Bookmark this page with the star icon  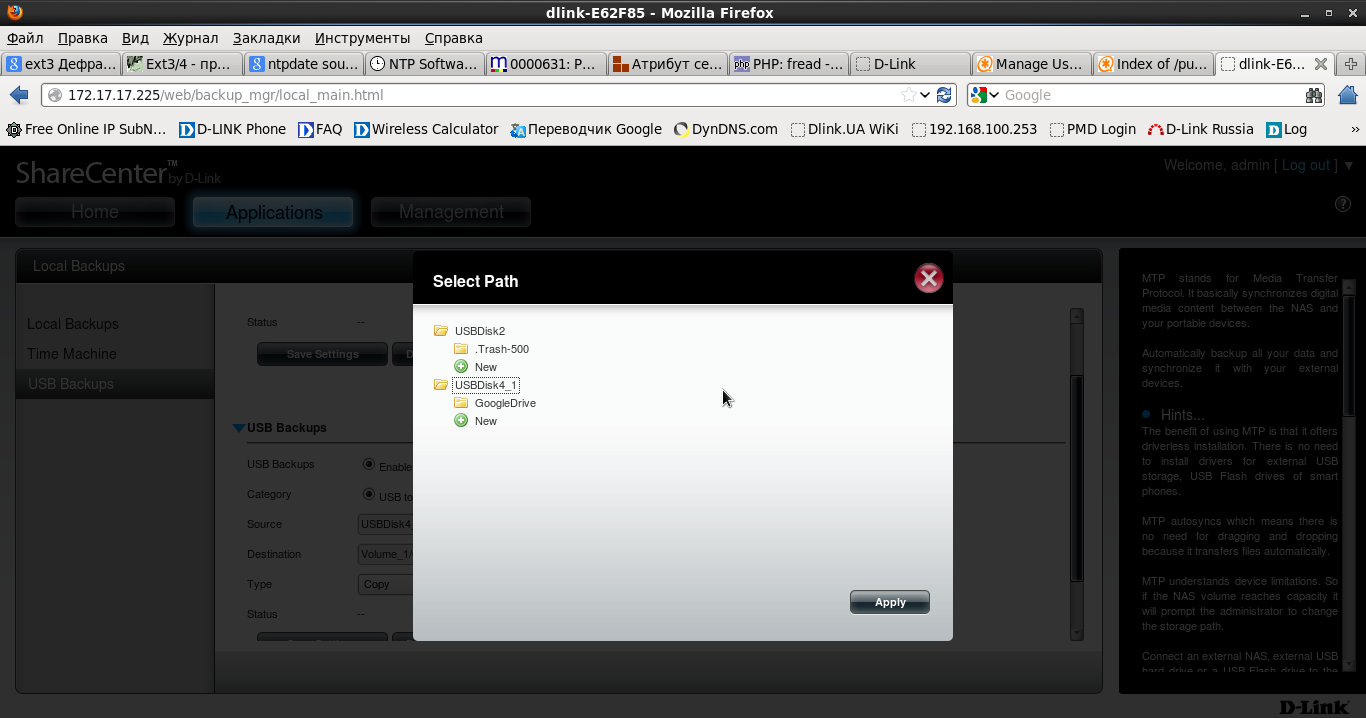pos(908,95)
